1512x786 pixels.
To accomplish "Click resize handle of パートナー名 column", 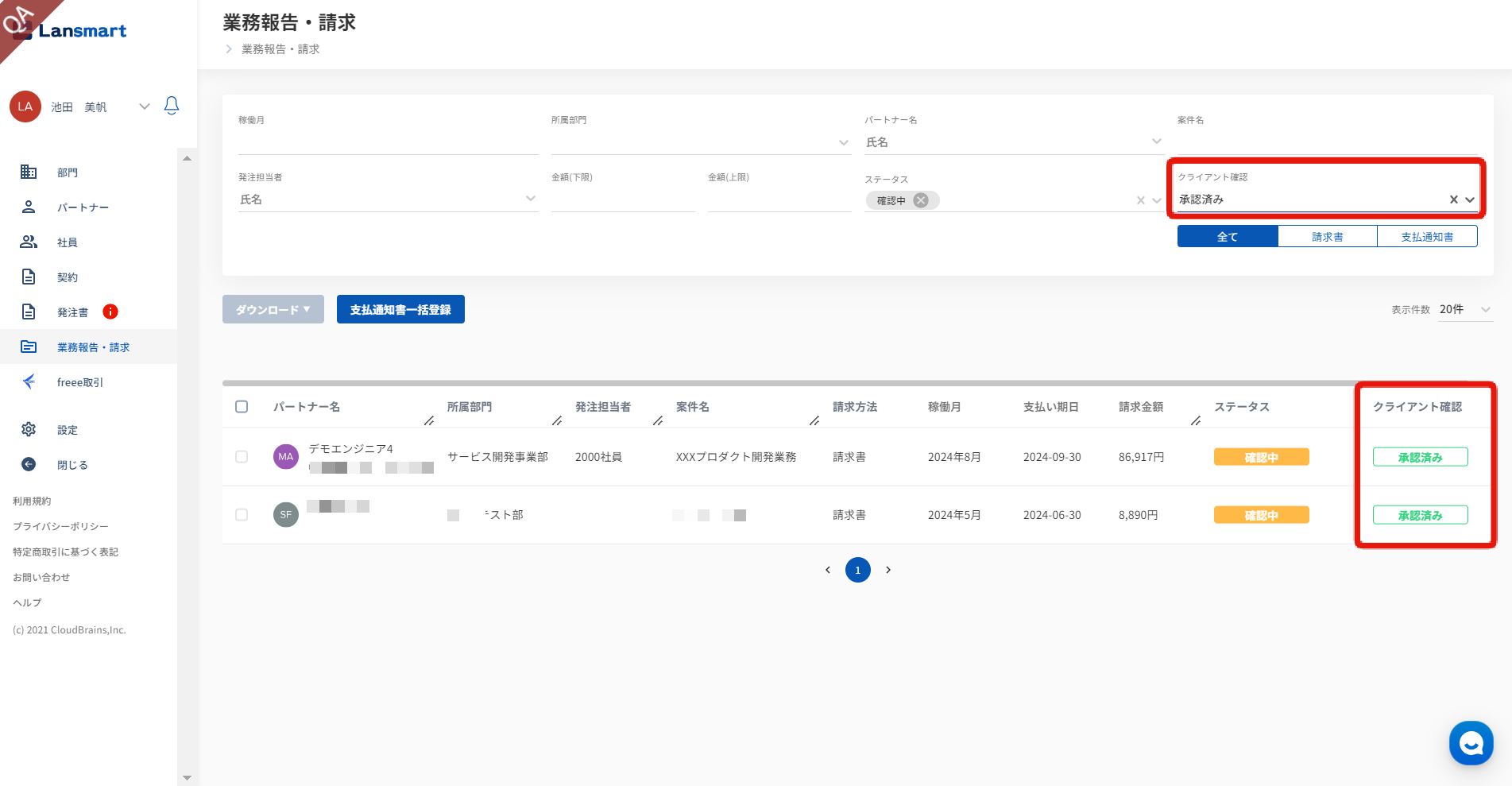I will click(429, 420).
